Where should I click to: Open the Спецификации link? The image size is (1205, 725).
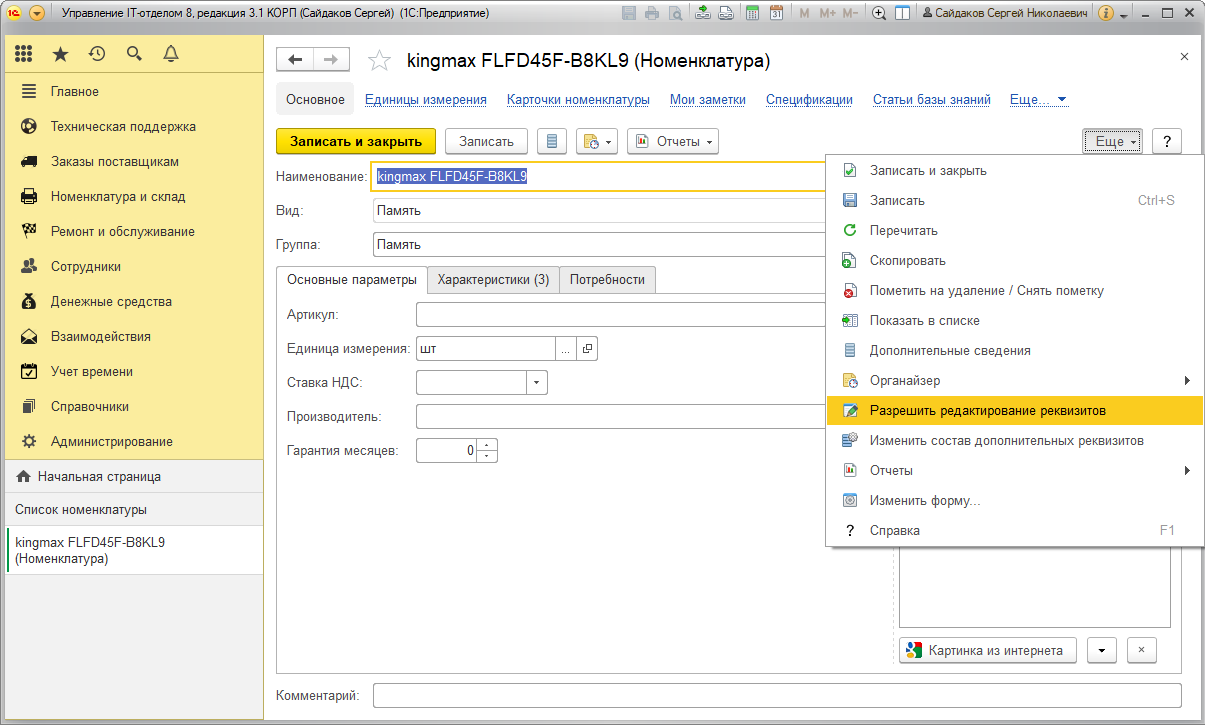pos(809,100)
